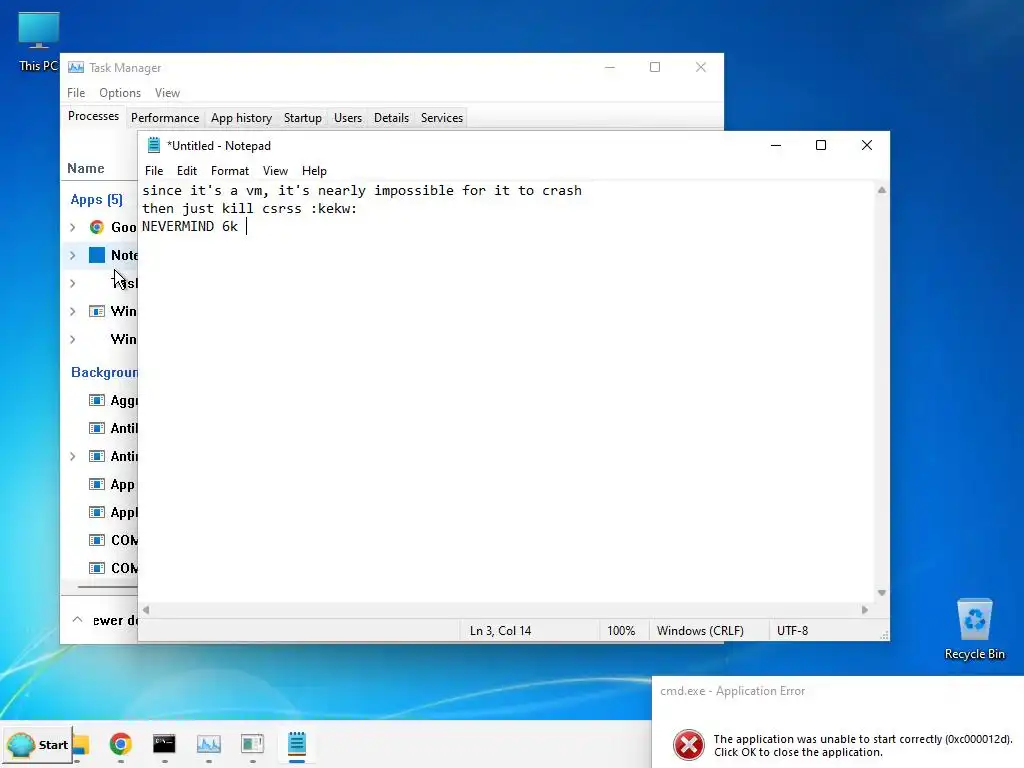Image resolution: width=1024 pixels, height=768 pixels.
Task: Click Name column header in Task Manager
Action: (x=86, y=168)
